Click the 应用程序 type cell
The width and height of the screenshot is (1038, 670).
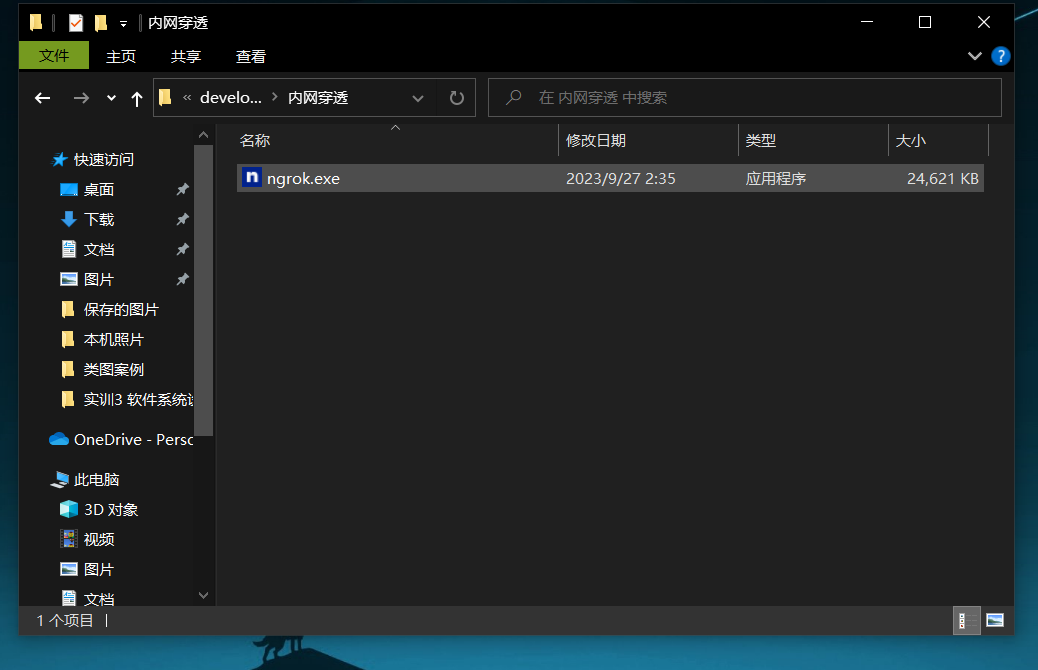click(x=776, y=179)
